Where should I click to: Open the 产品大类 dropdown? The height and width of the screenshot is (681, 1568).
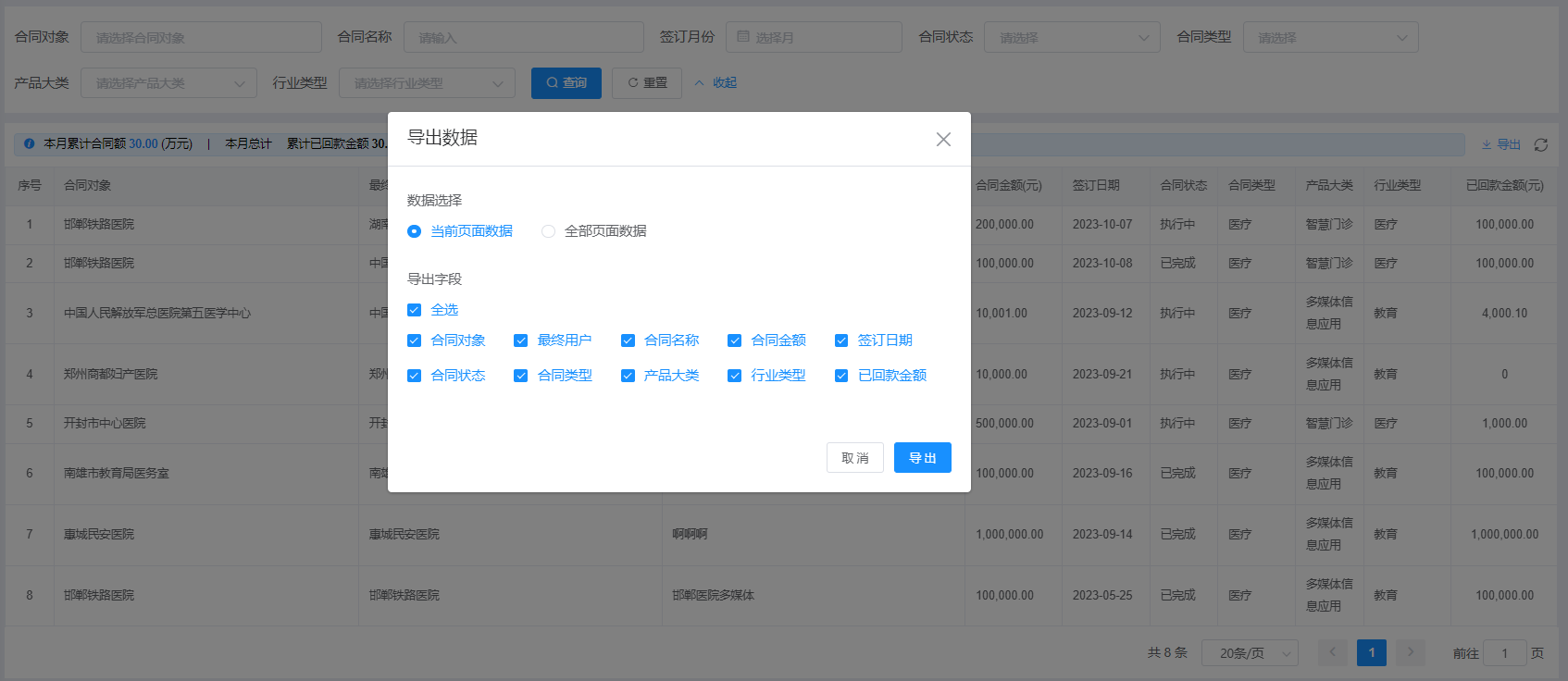coord(168,83)
